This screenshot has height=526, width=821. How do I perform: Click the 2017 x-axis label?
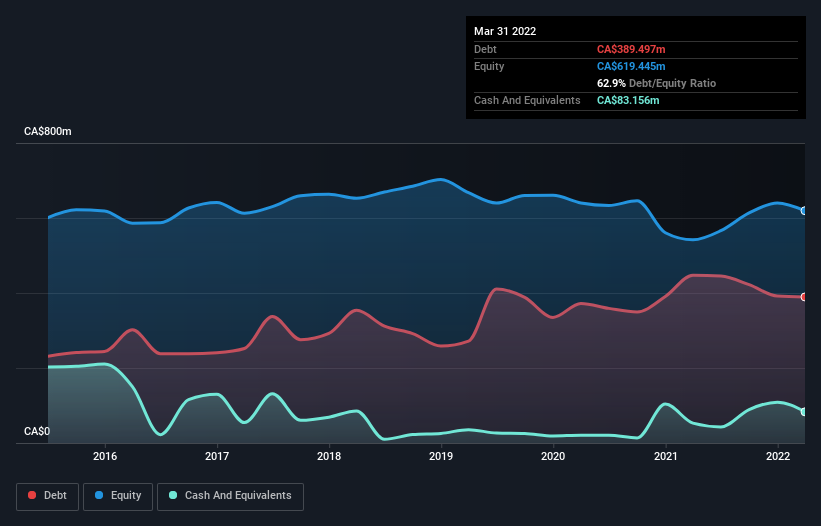(217, 456)
